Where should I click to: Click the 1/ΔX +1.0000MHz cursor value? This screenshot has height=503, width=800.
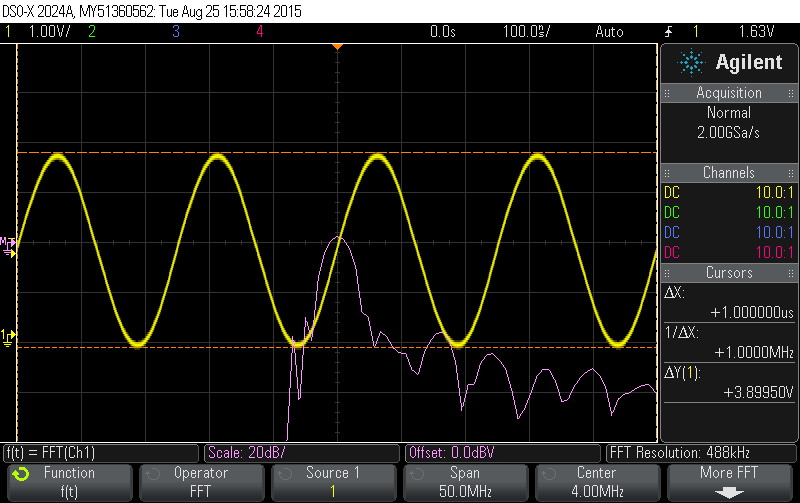[754, 353]
